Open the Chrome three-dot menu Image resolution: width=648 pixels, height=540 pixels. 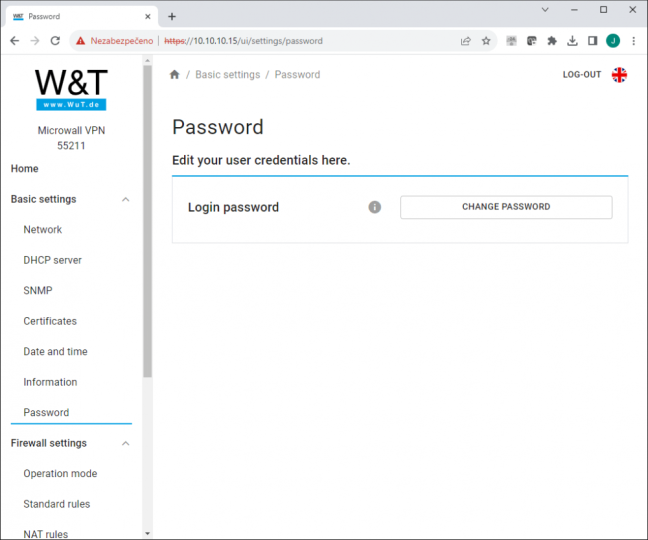pos(633,40)
